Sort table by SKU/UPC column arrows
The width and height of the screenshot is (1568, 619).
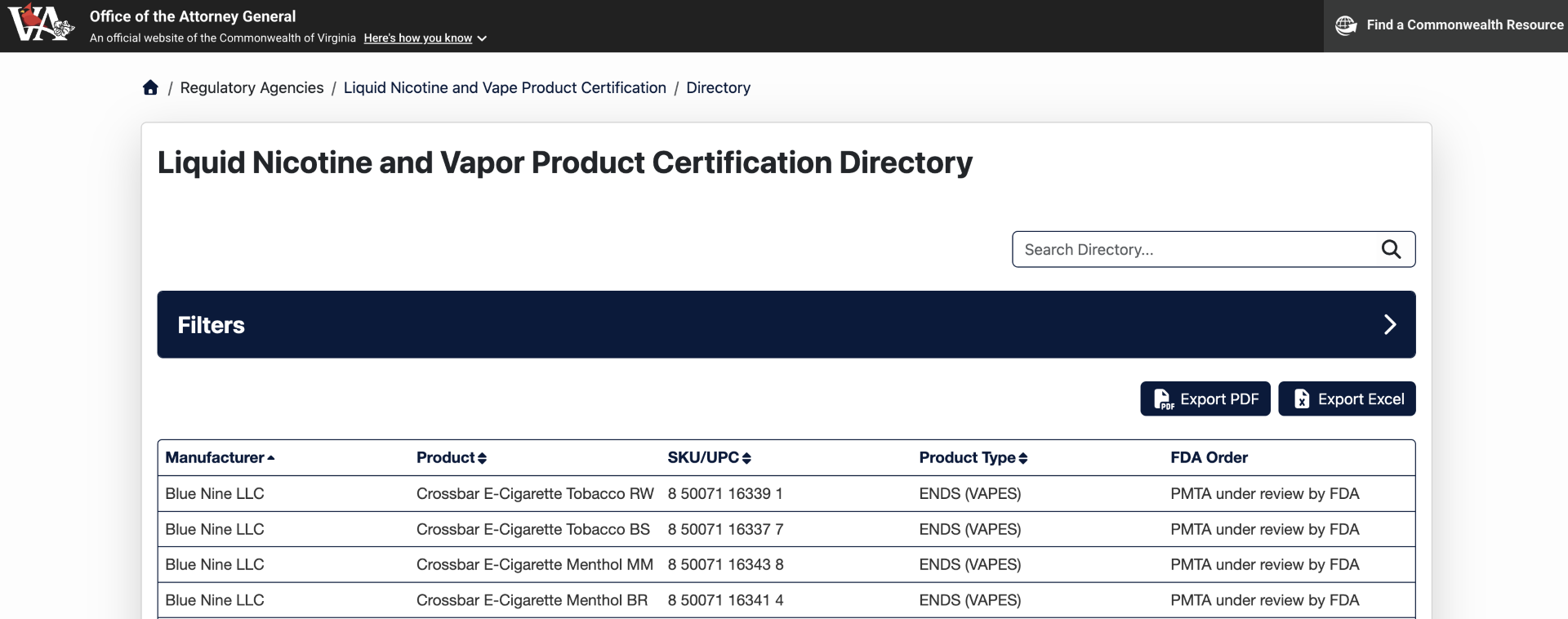746,458
